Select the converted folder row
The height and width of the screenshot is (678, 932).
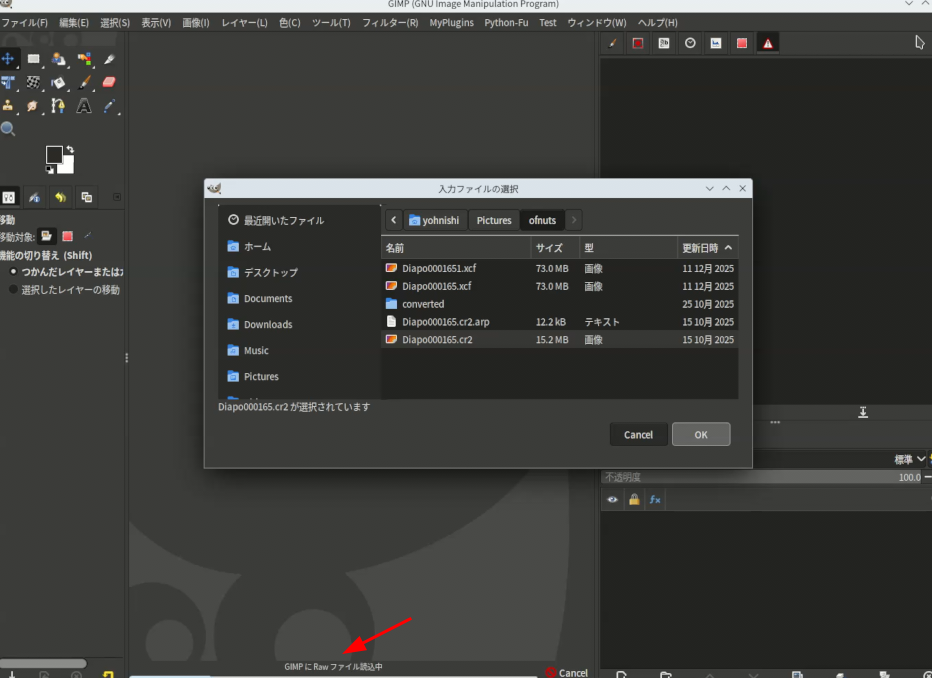click(x=559, y=304)
